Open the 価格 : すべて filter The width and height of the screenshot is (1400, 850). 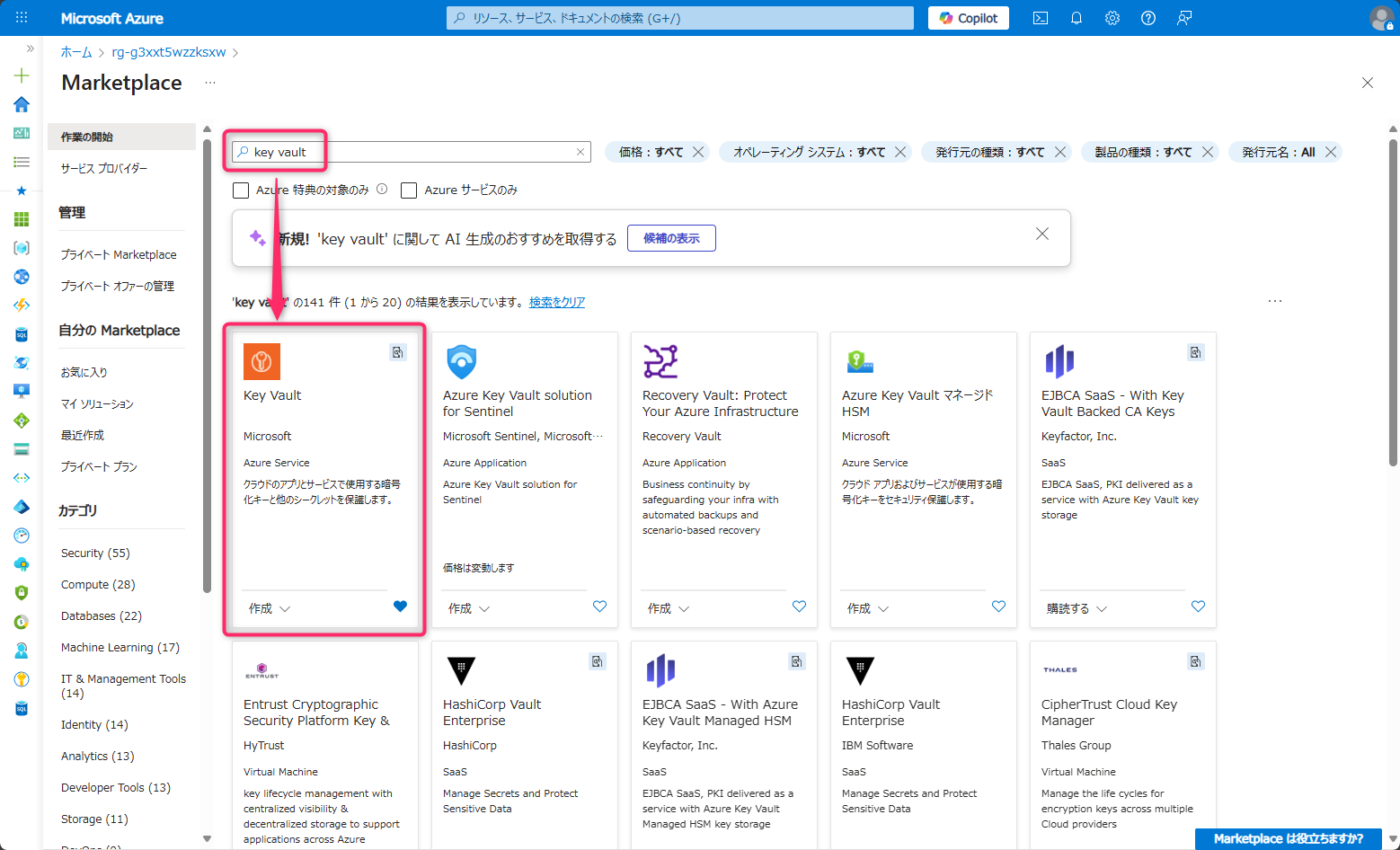(x=651, y=152)
